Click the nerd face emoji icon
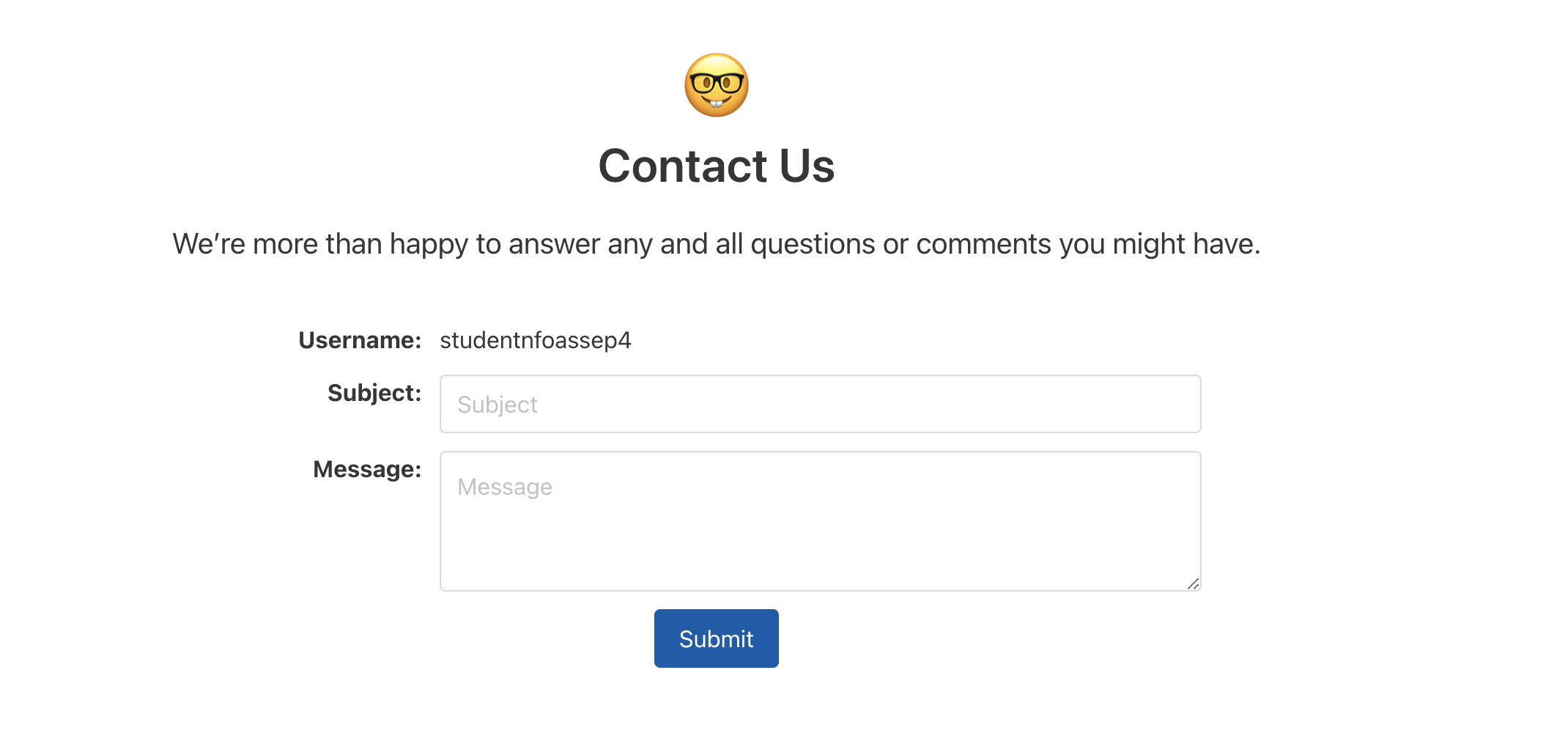This screenshot has width=1568, height=755. pos(717,85)
